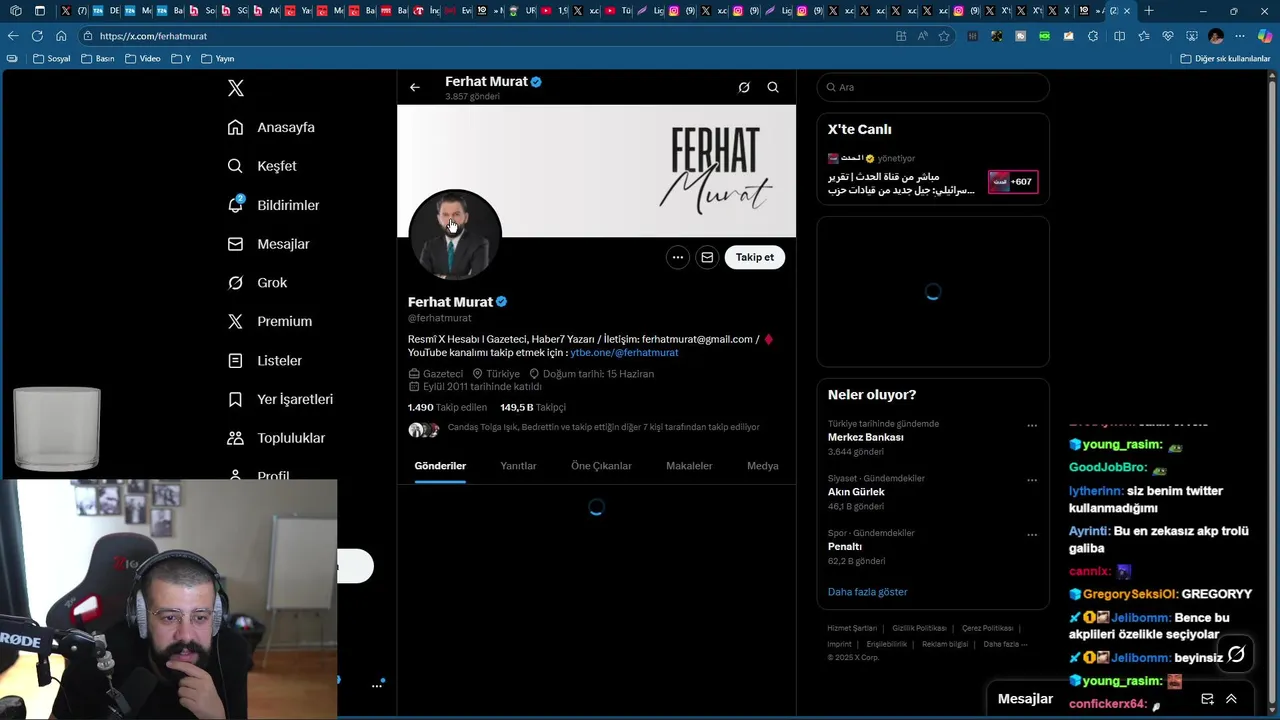The height and width of the screenshot is (720, 1280).
Task: Switch to Gönderiler tab
Action: coord(440,466)
